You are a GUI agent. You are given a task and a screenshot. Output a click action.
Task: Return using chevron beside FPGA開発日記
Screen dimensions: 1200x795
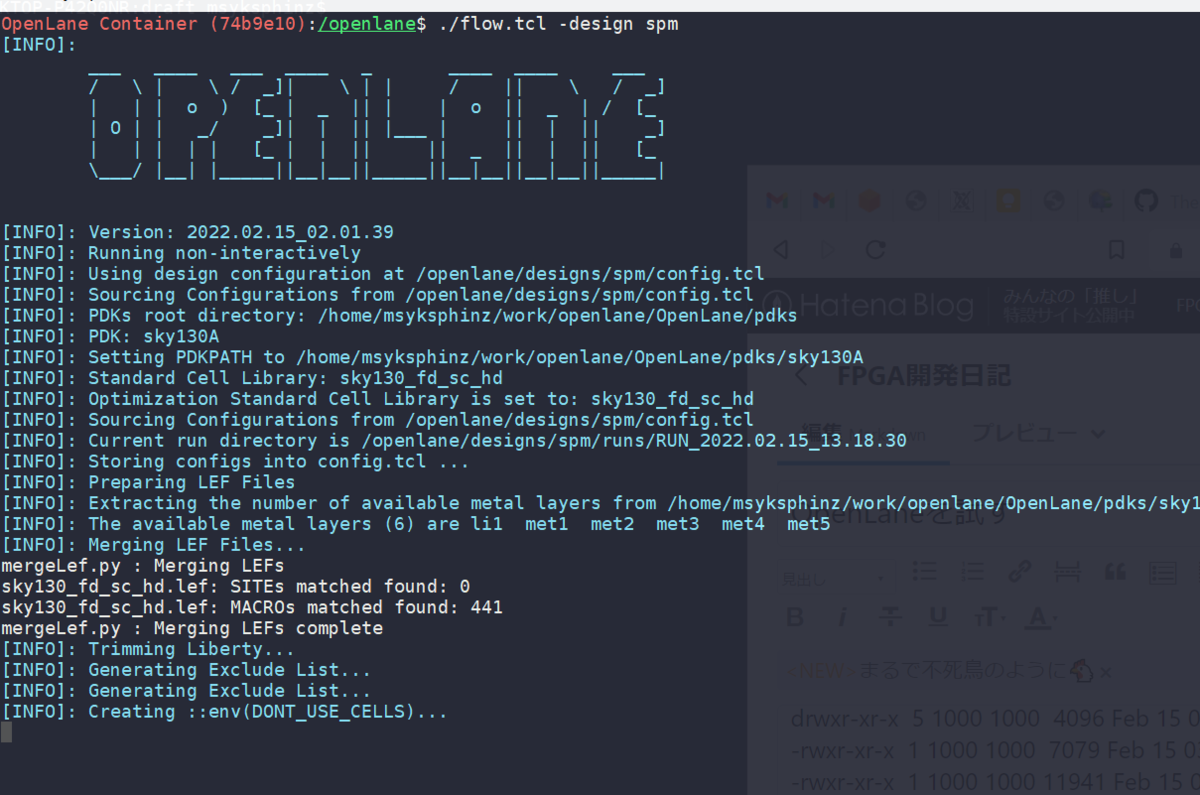pyautogui.click(x=800, y=376)
